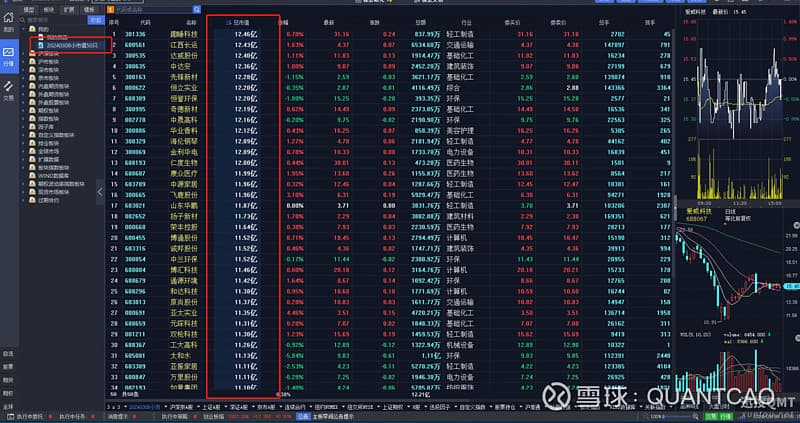Focus the tree panel search field
Viewport: 800px width, 423px height.
(x=54, y=20)
